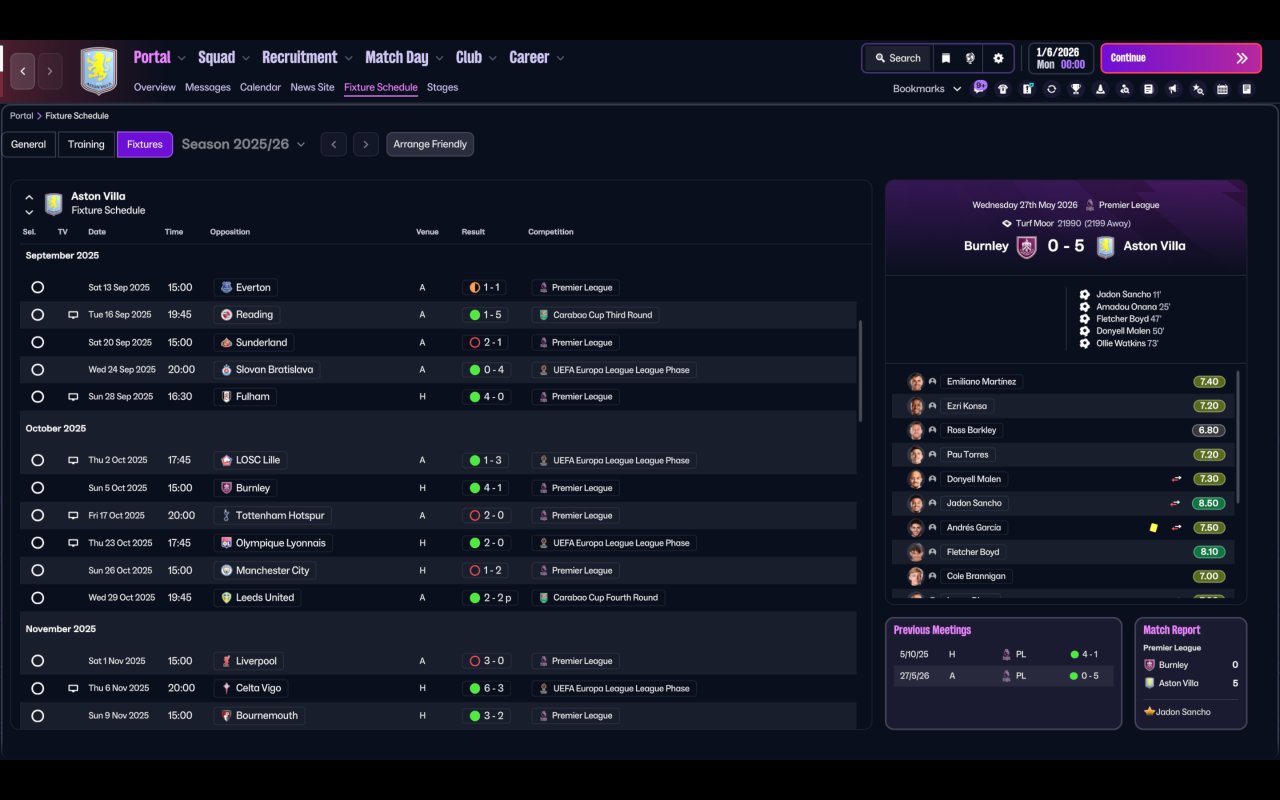The height and width of the screenshot is (800, 1280).
Task: Click the training cone shortcut icon
Action: 1100,89
